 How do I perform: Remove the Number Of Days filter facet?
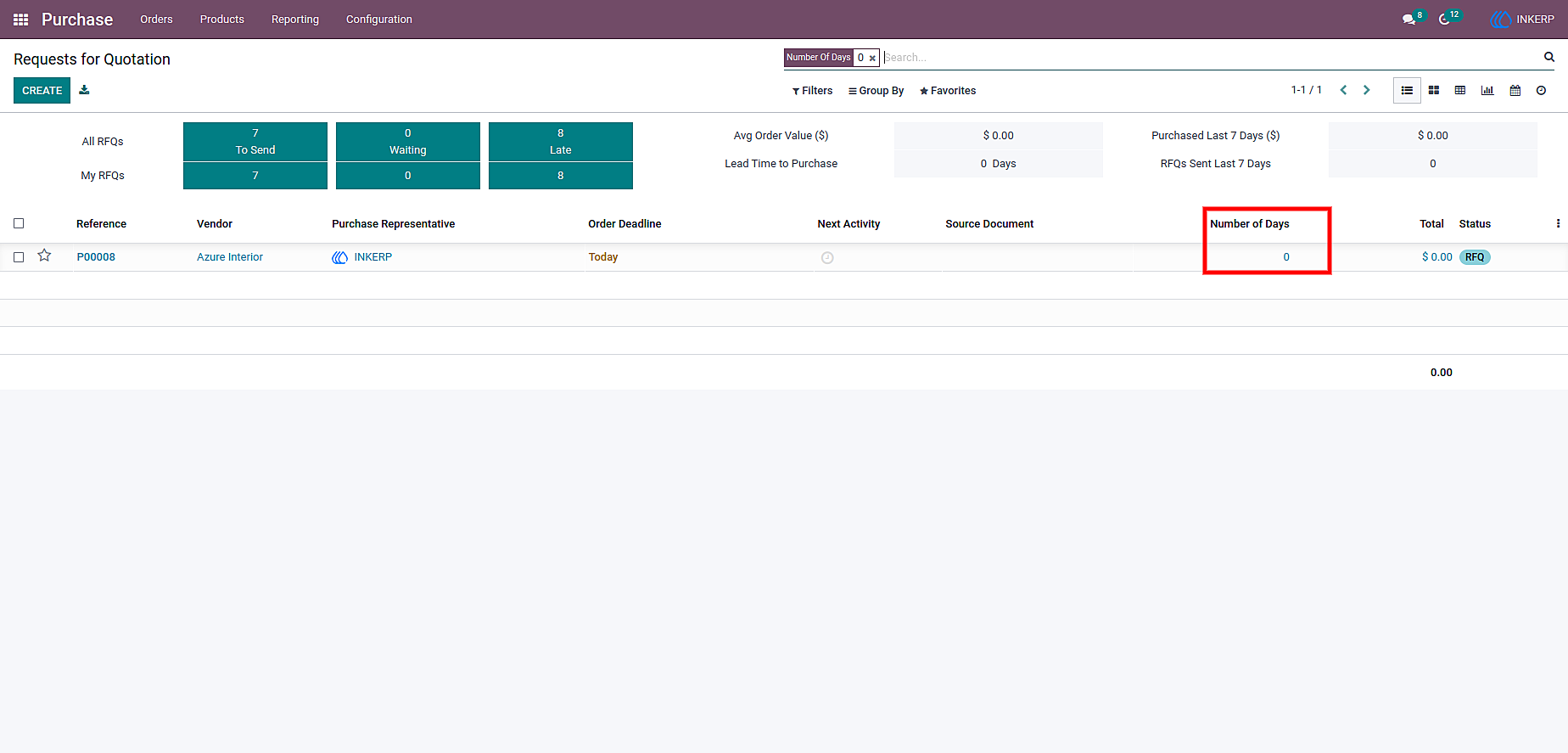(x=872, y=58)
